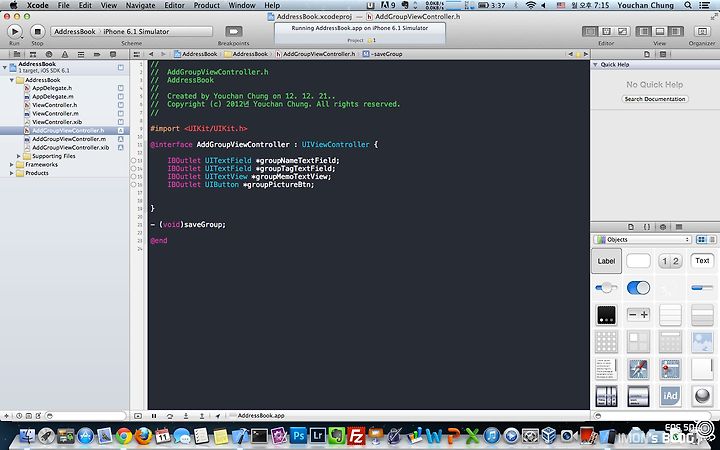Open ViewController.xib file

57,122
